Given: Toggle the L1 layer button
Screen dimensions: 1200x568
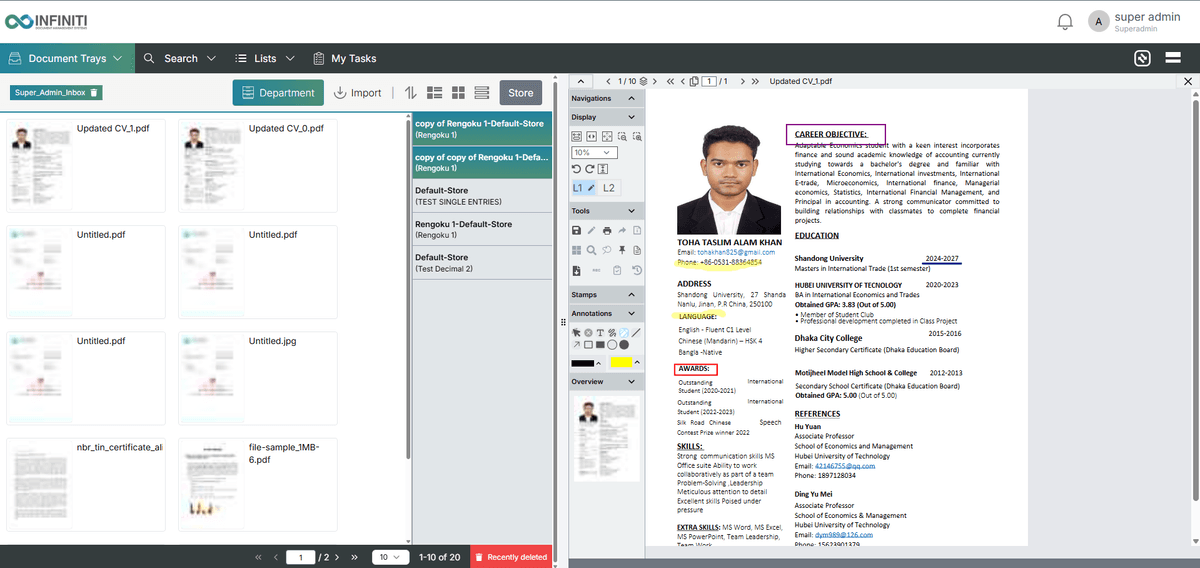Looking at the screenshot, I should coord(584,188).
